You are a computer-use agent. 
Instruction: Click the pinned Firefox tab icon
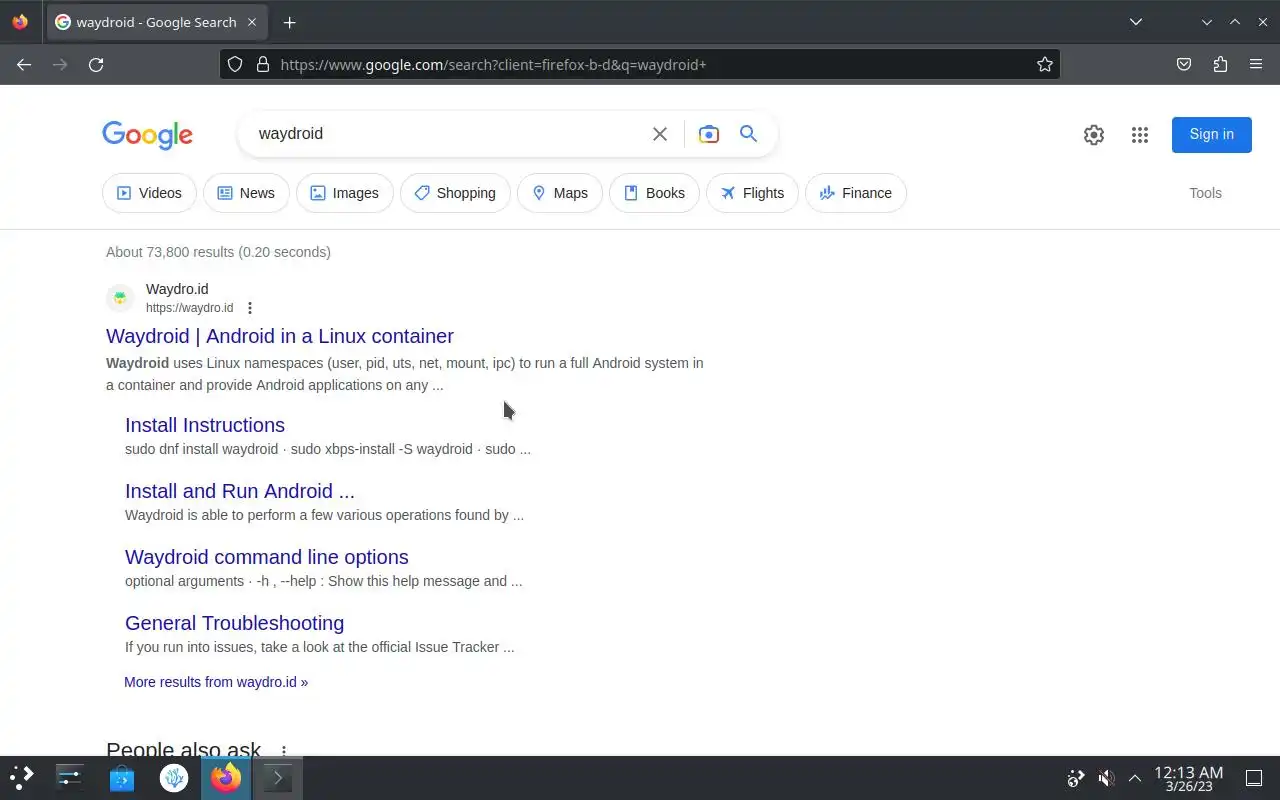point(21,22)
